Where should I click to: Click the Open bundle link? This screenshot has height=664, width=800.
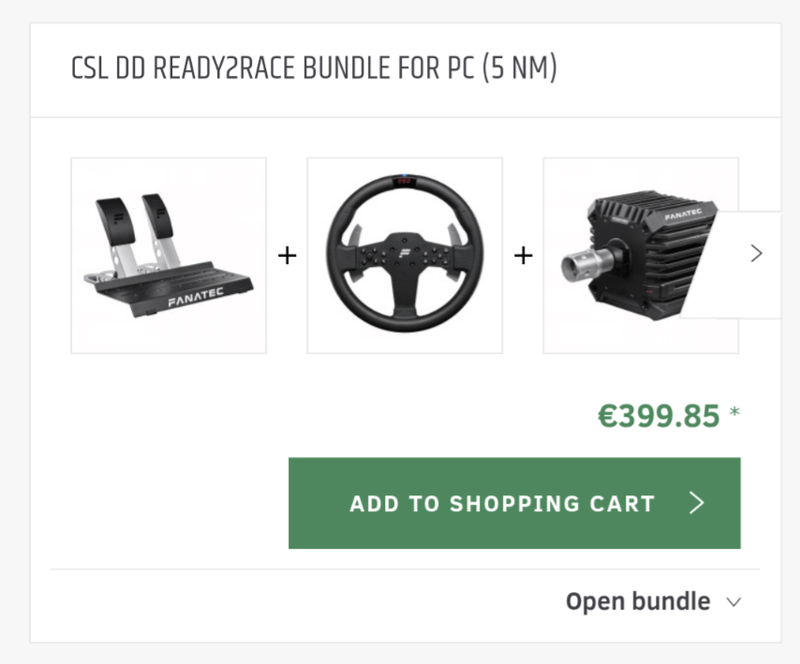638,602
